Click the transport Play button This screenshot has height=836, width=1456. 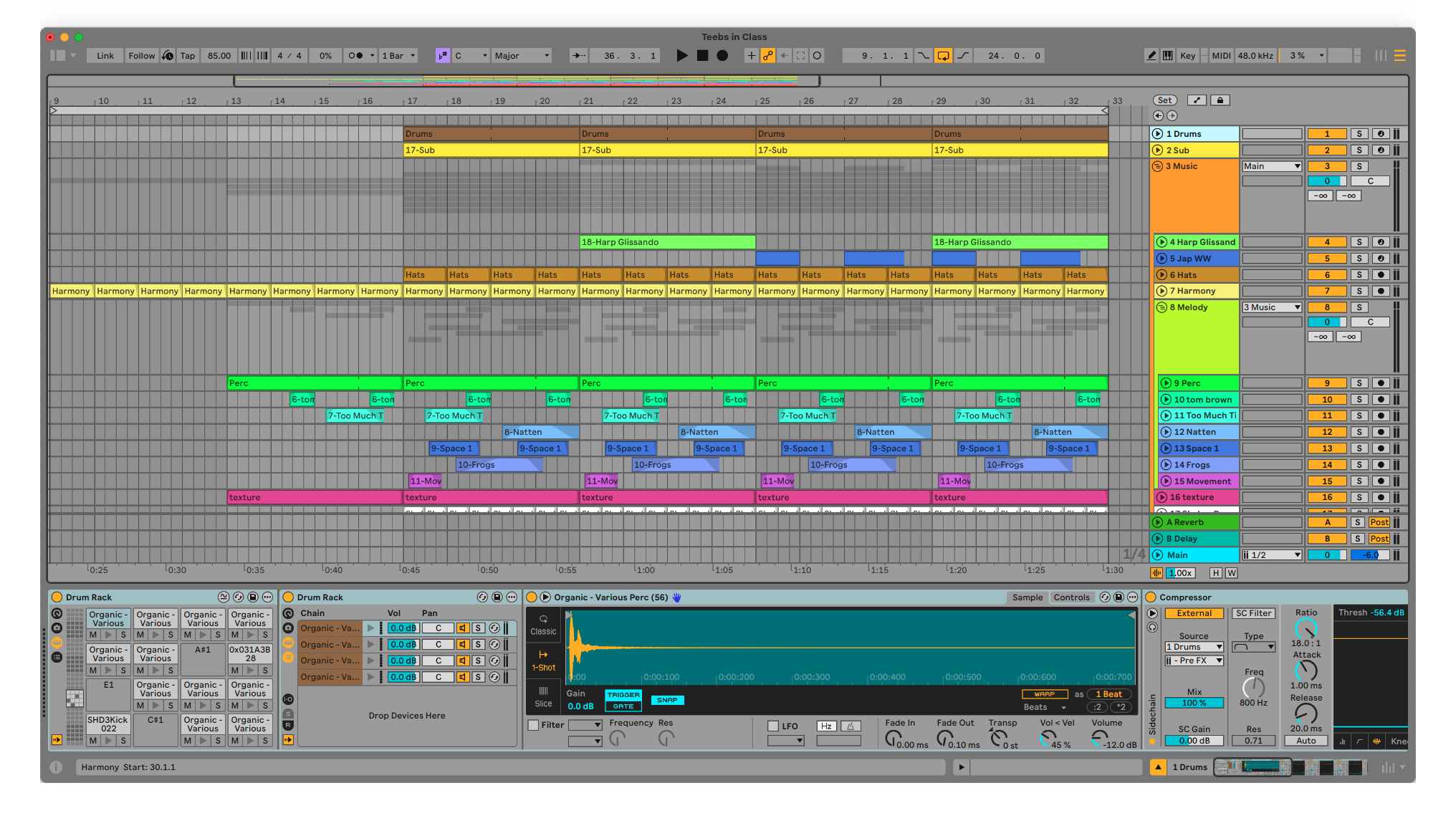tap(681, 56)
